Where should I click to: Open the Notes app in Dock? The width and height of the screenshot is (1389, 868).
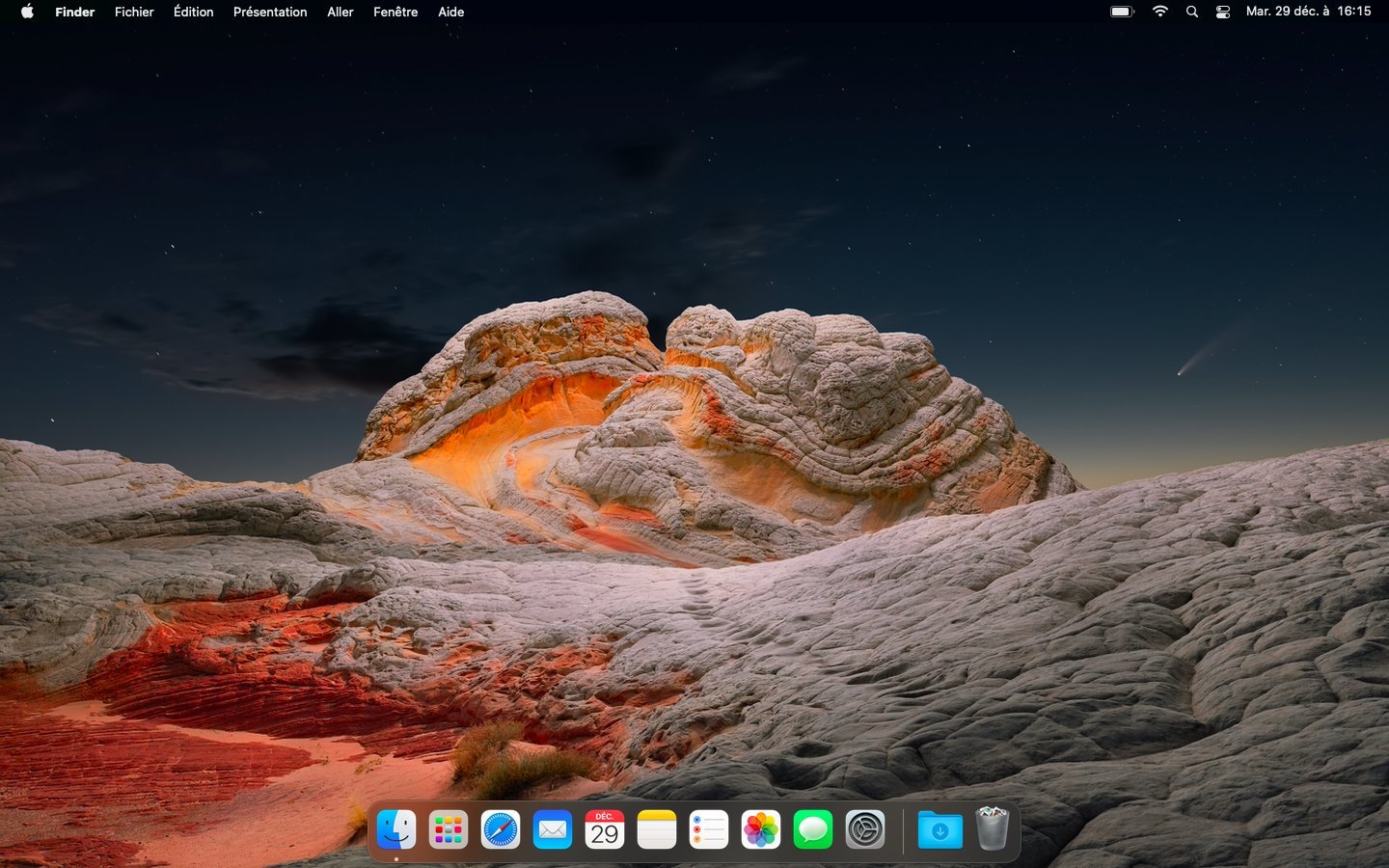(657, 829)
